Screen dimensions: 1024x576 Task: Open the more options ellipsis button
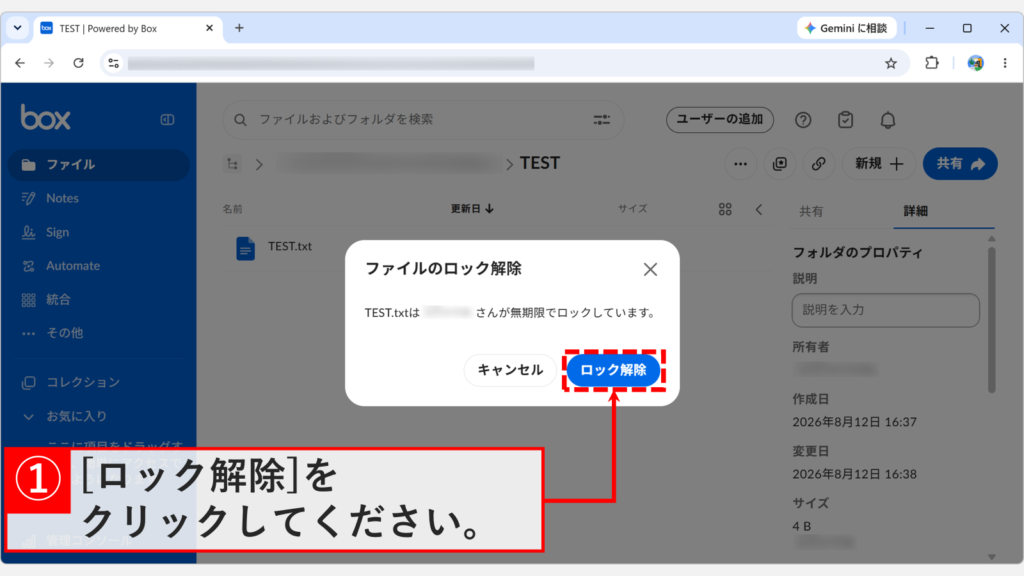pos(740,164)
